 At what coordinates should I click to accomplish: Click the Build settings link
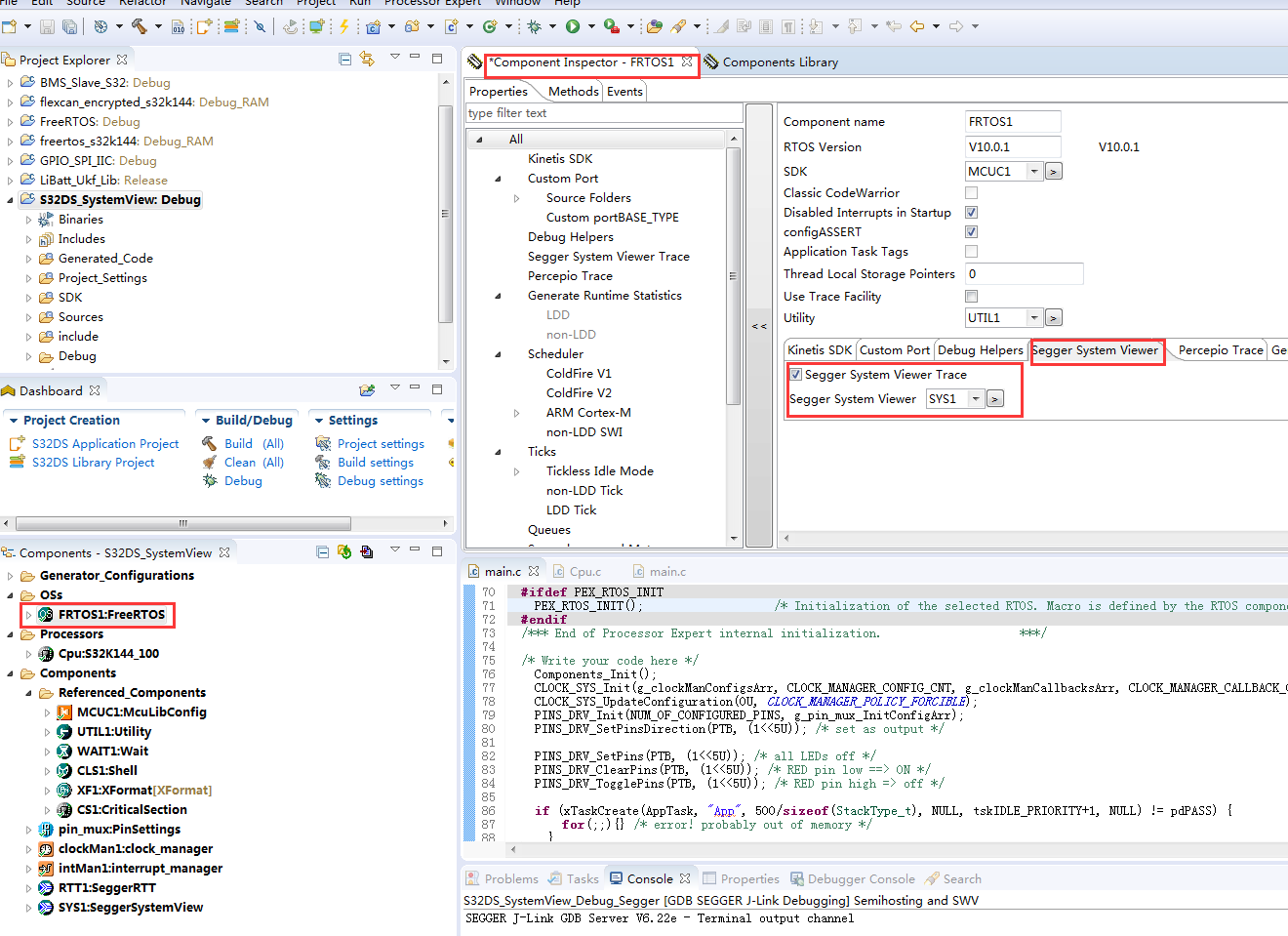376,463
